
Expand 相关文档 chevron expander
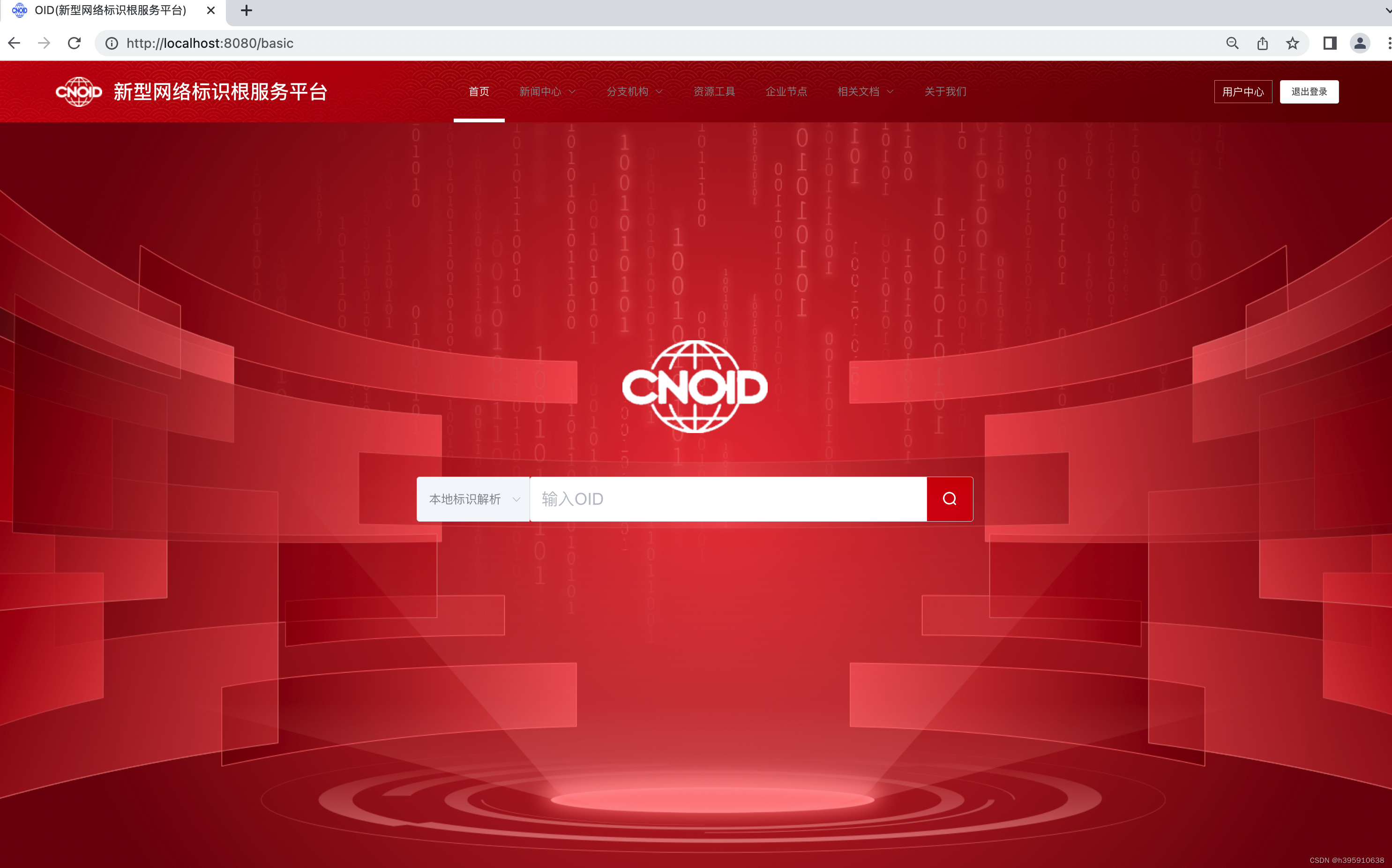[892, 92]
